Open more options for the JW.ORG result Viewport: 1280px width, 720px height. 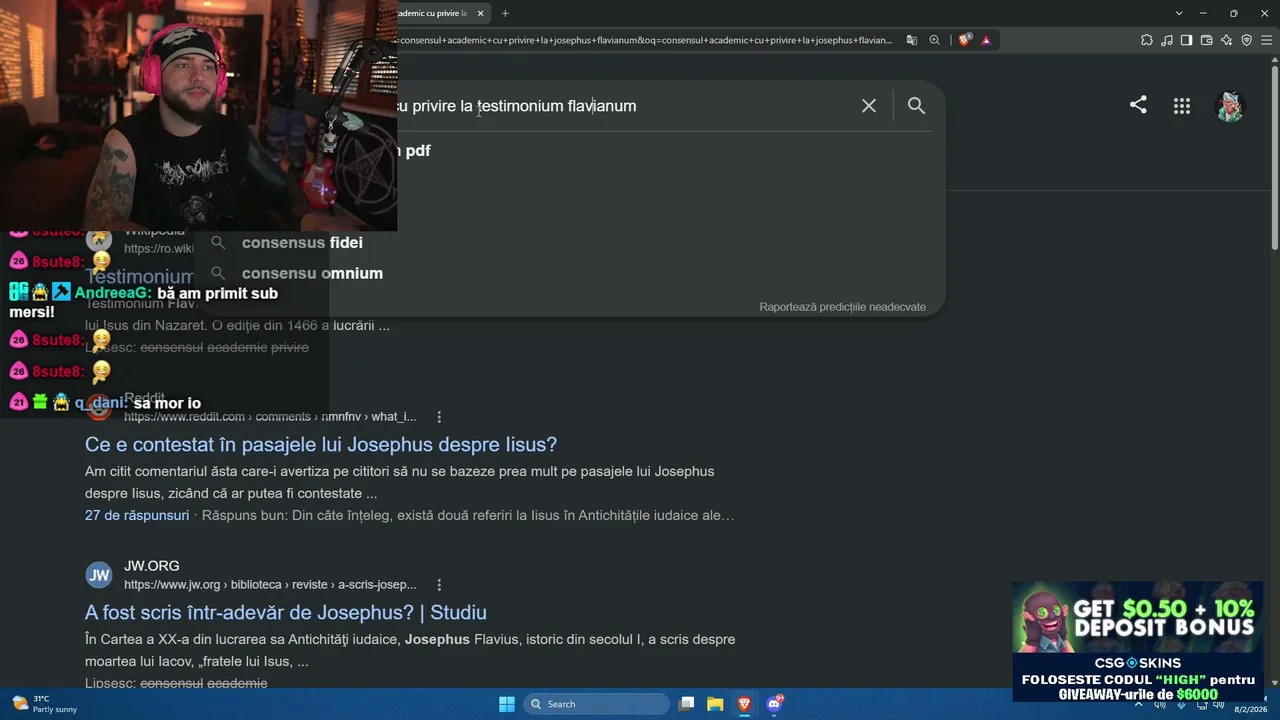point(439,585)
